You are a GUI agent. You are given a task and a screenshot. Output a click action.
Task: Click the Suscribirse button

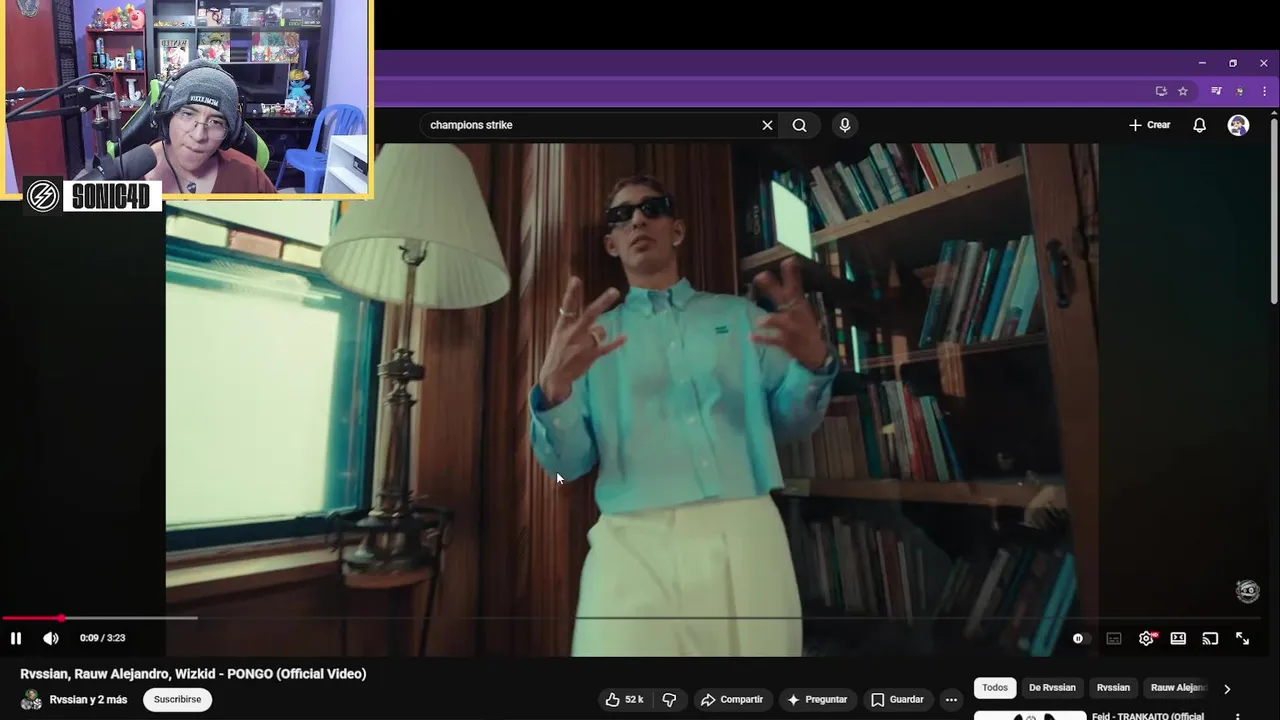coord(177,700)
